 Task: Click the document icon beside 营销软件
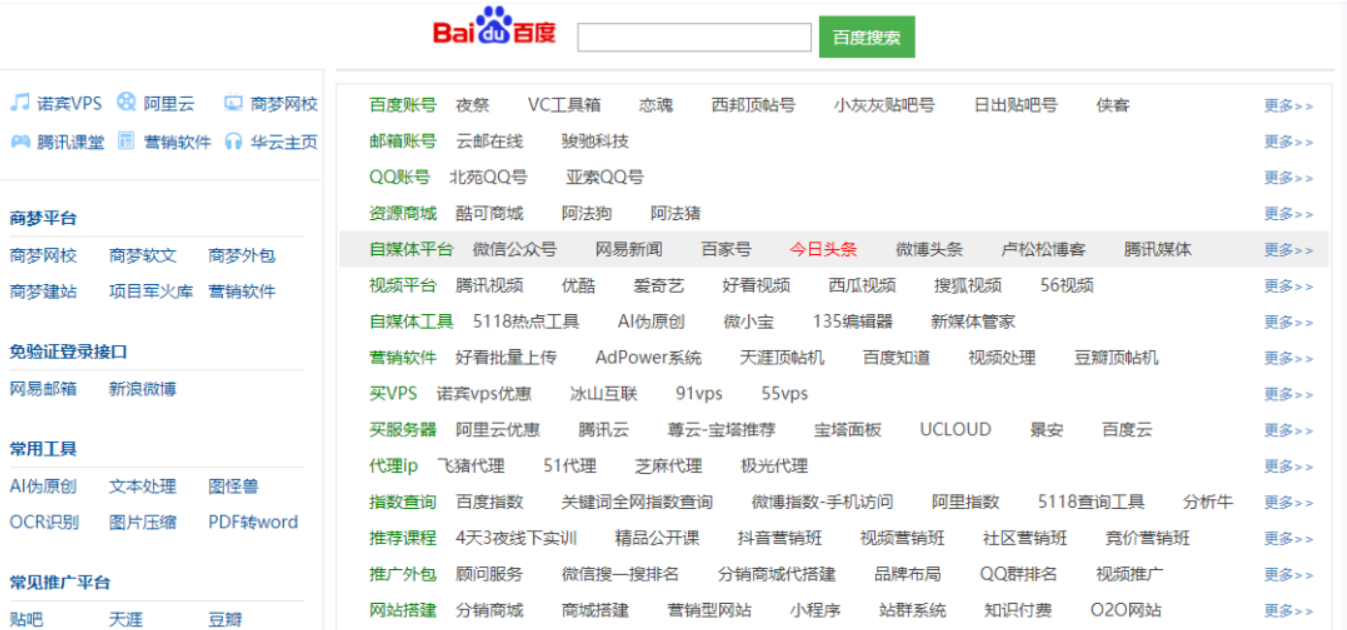pos(126,141)
